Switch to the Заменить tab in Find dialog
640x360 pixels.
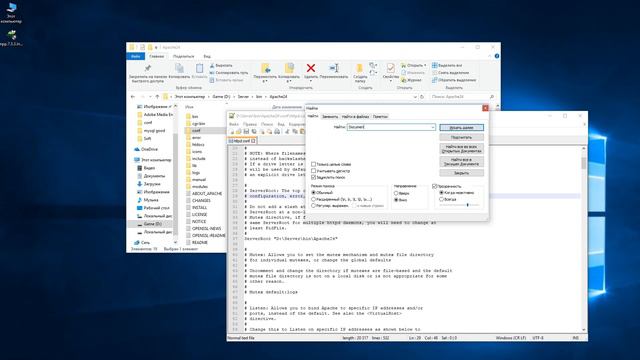pos(330,117)
